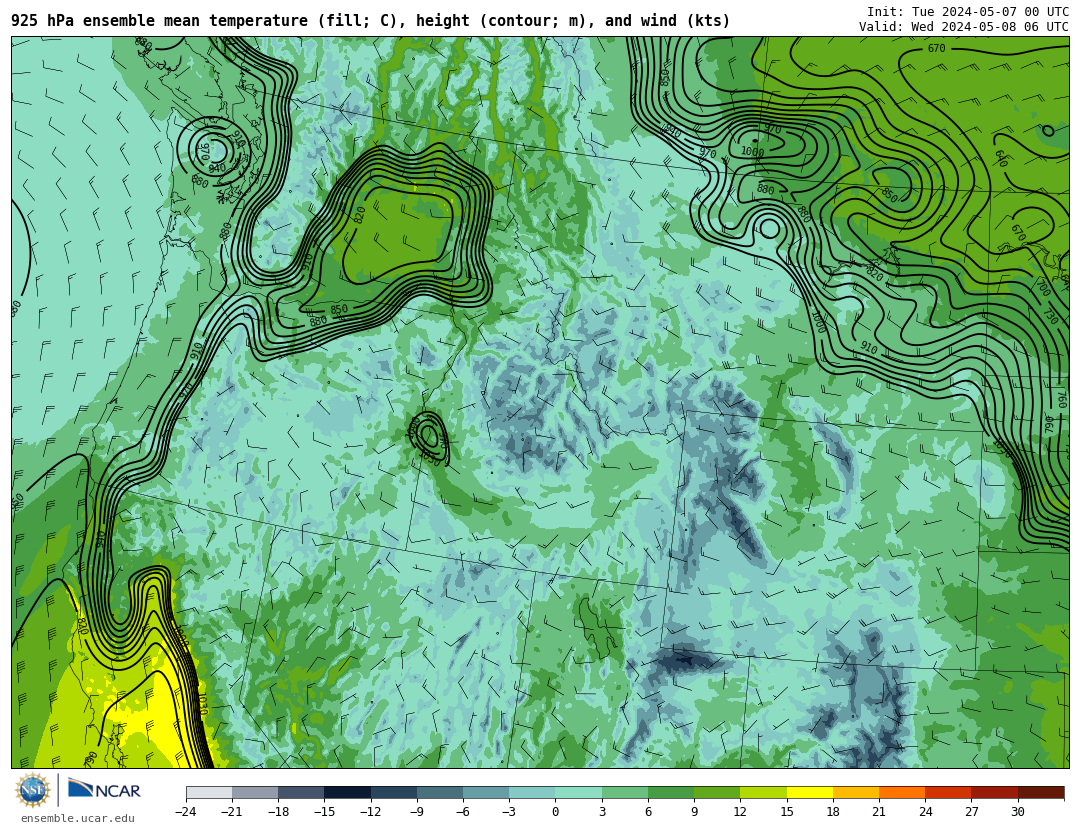1080x831 pixels.
Task: Click the -24 colorbar tick label
Action: coord(186,812)
